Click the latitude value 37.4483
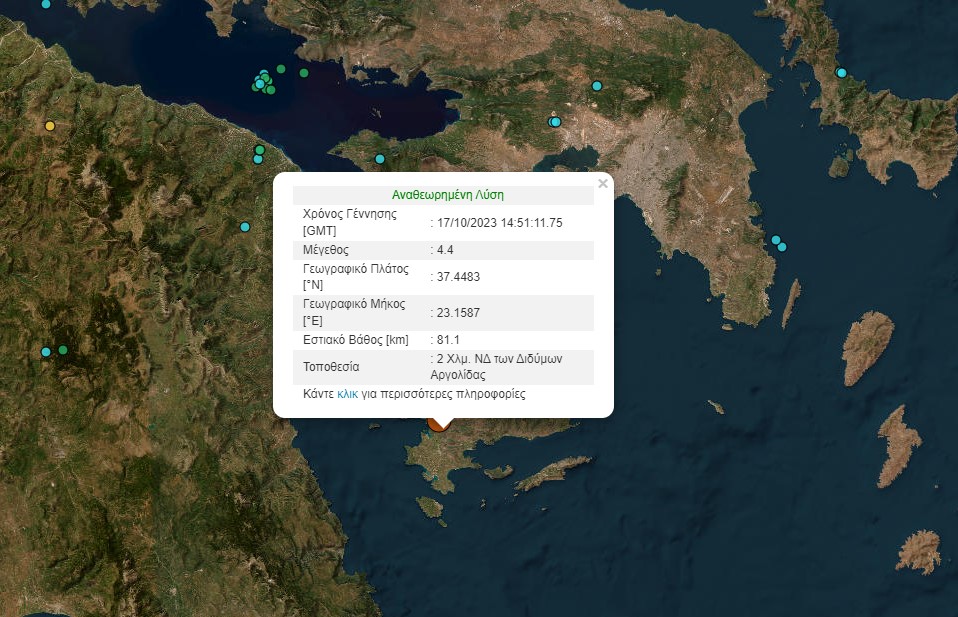This screenshot has width=958, height=617. pos(457,277)
